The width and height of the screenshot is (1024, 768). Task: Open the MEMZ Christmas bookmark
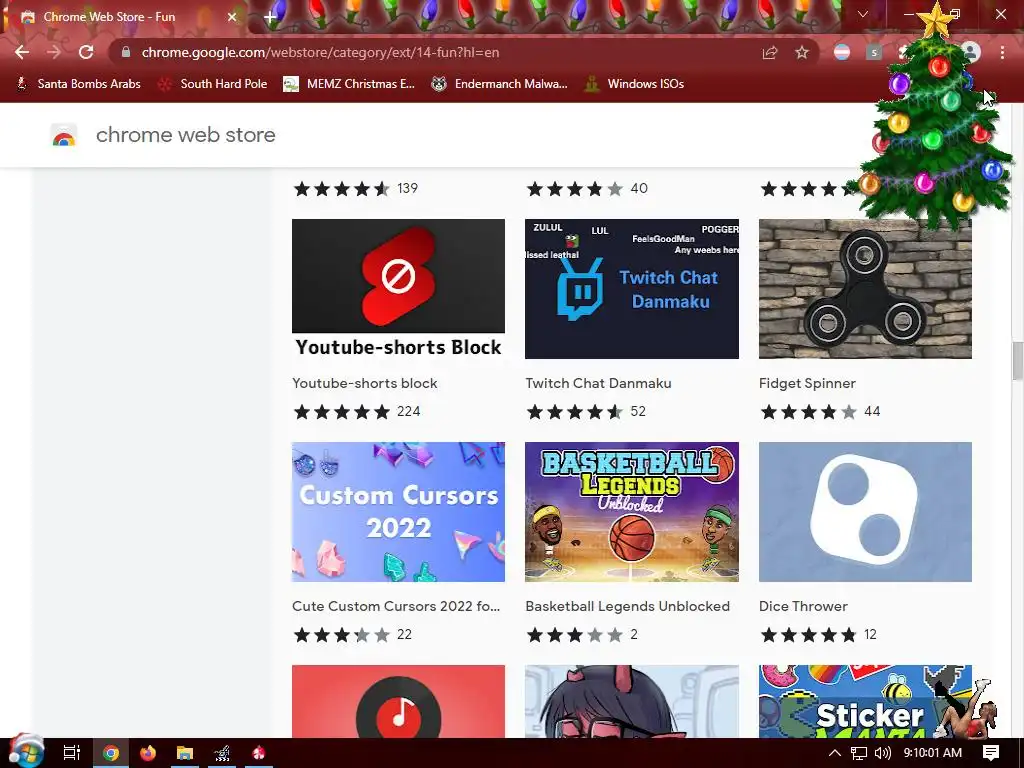tap(349, 84)
